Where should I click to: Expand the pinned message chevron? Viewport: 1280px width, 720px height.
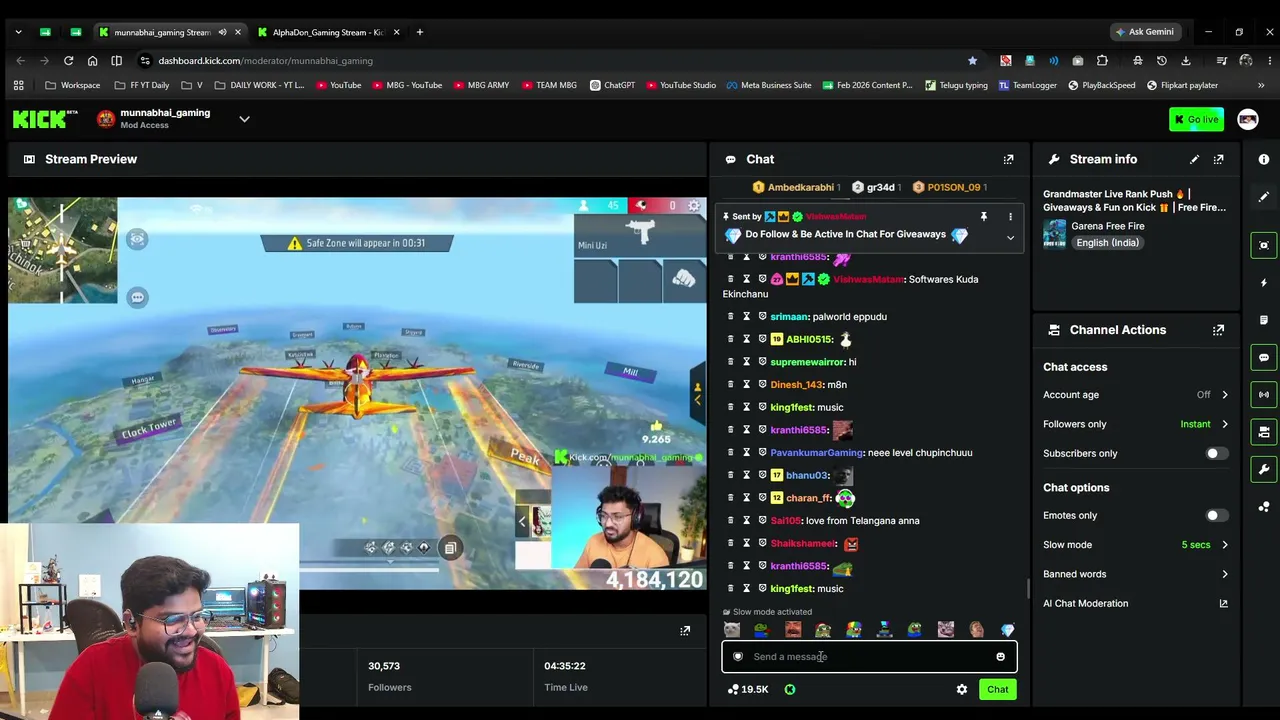(x=1010, y=238)
